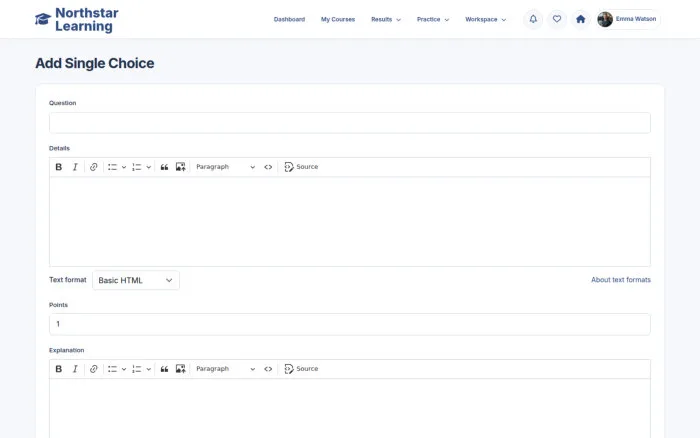
Task: Open Paragraph dropdown in the Explanation editor
Action: pyautogui.click(x=225, y=369)
